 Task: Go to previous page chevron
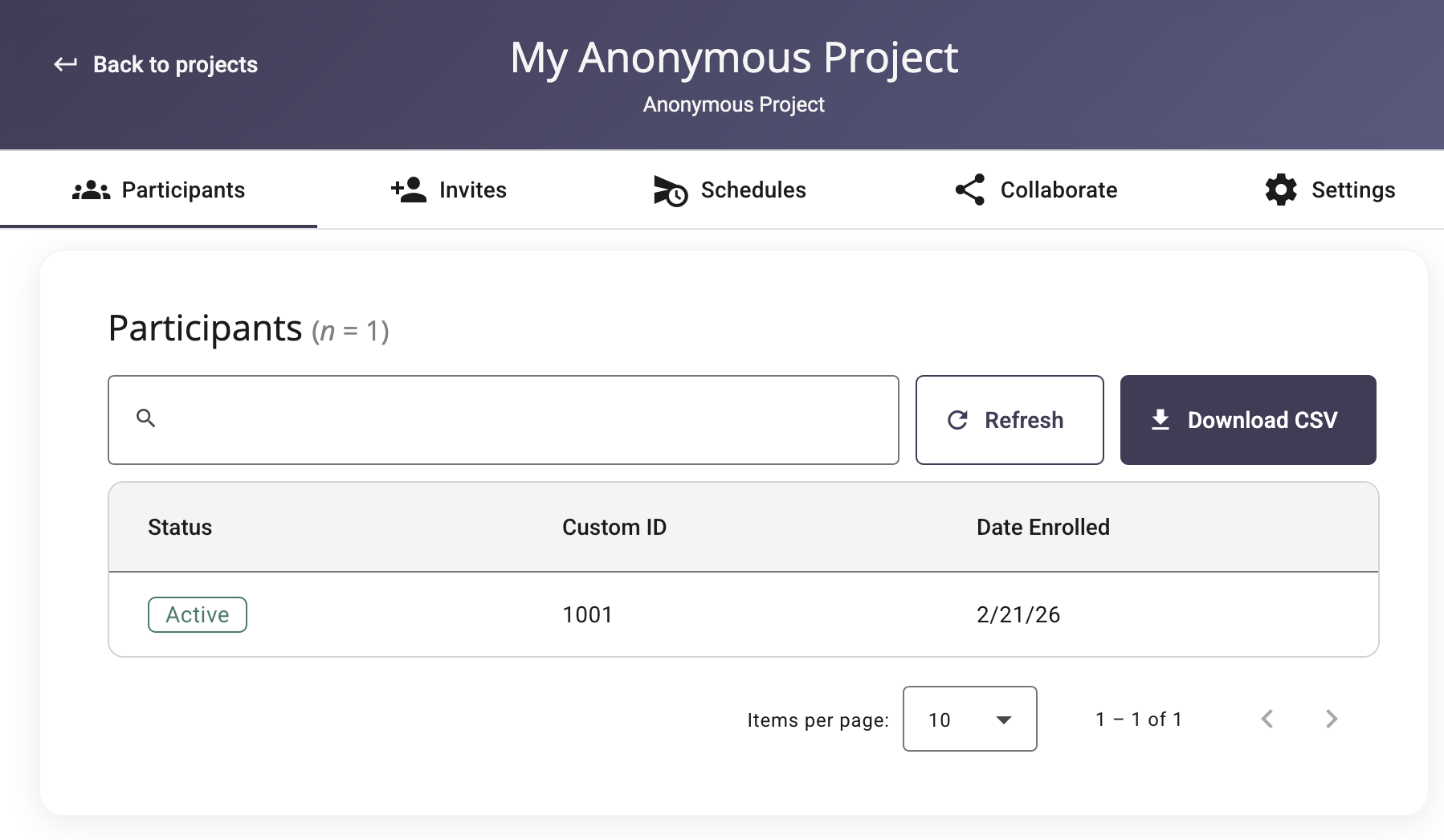click(x=1267, y=719)
